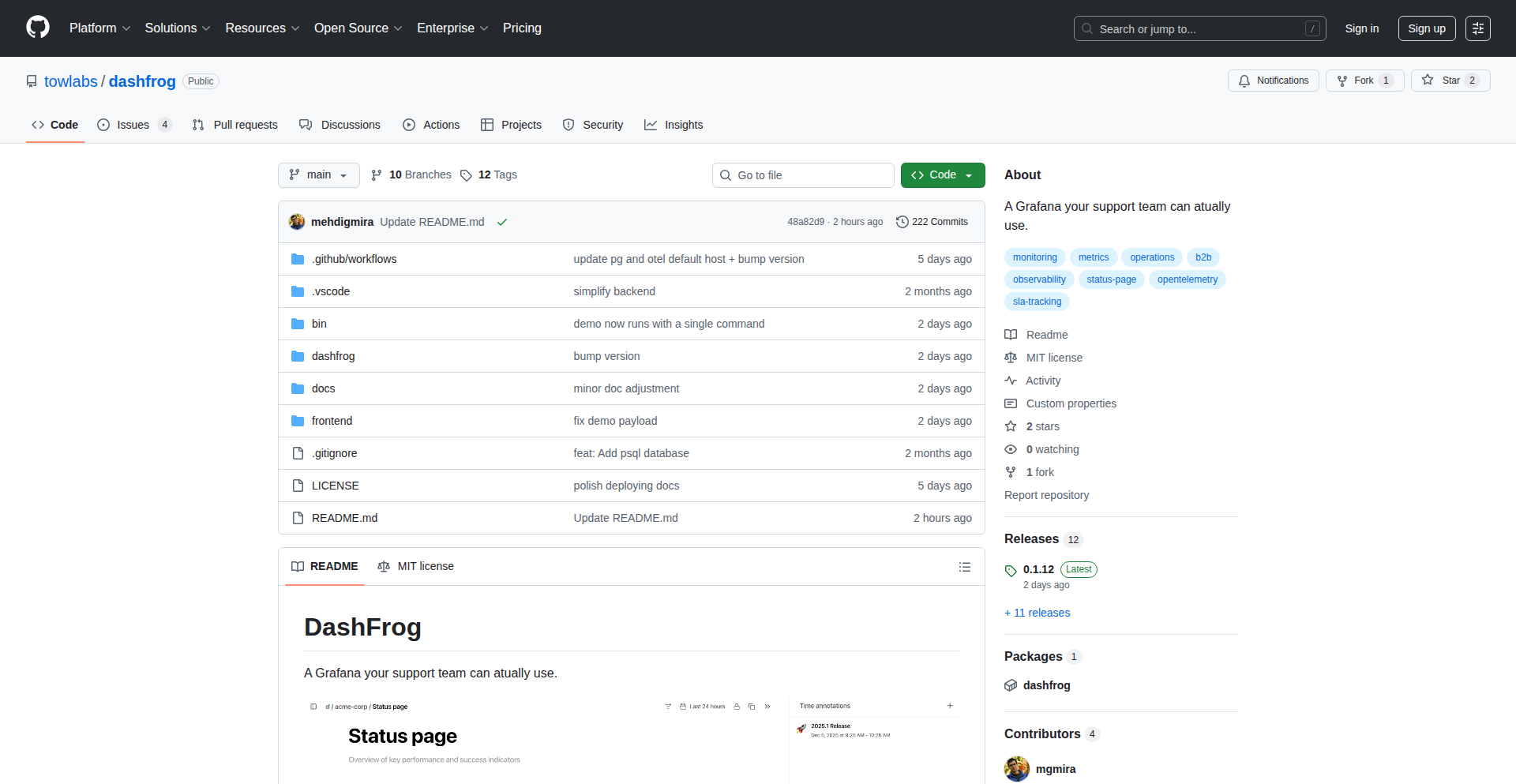Click the 48a82d9 commit hash
Image resolution: width=1516 pixels, height=784 pixels.
coord(805,222)
